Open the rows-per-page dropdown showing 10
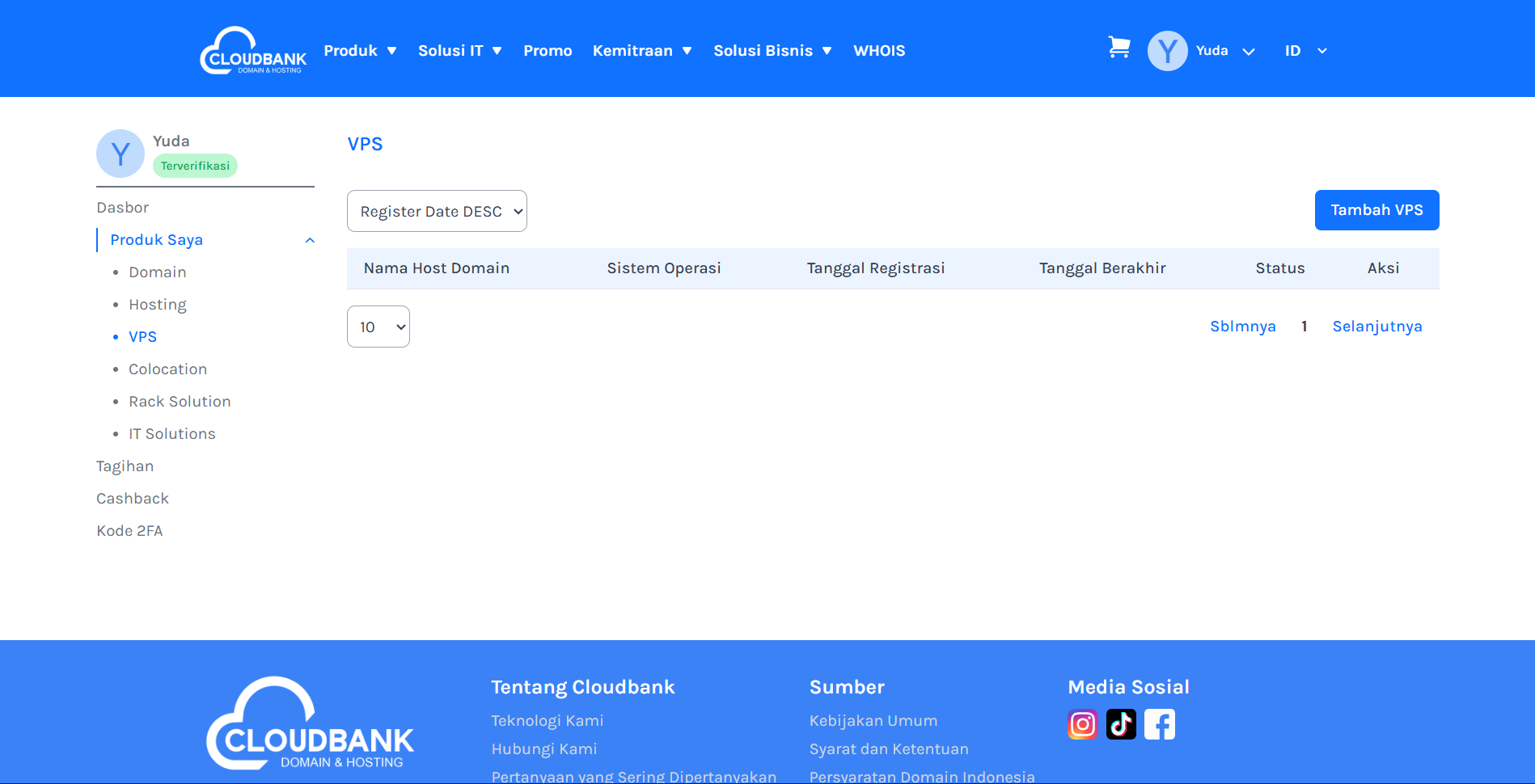The image size is (1535, 784). (x=378, y=327)
